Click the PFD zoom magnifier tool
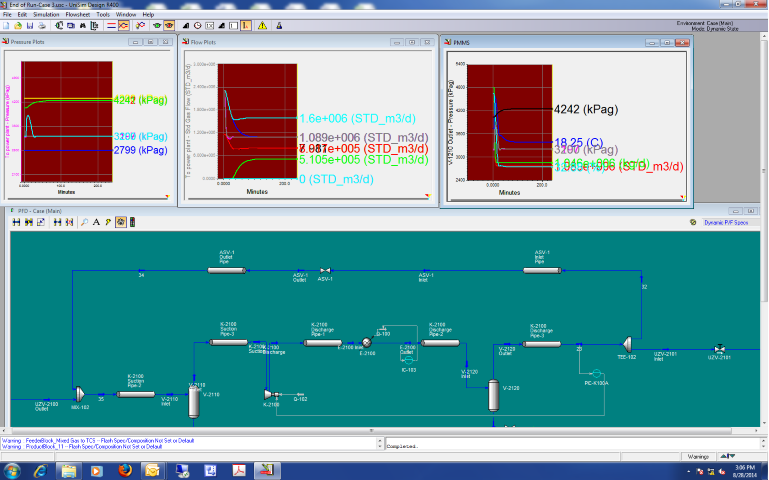 click(84, 222)
